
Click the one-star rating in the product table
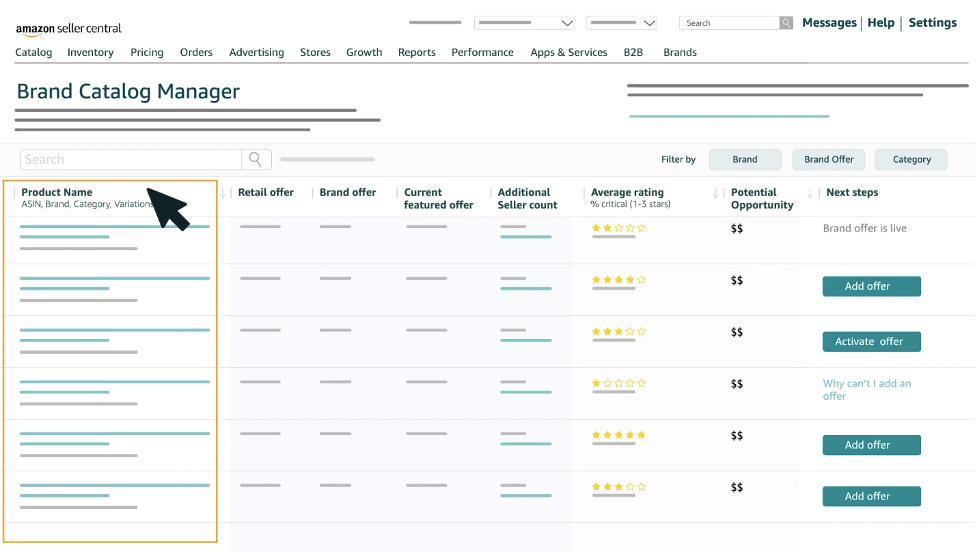click(x=618, y=383)
